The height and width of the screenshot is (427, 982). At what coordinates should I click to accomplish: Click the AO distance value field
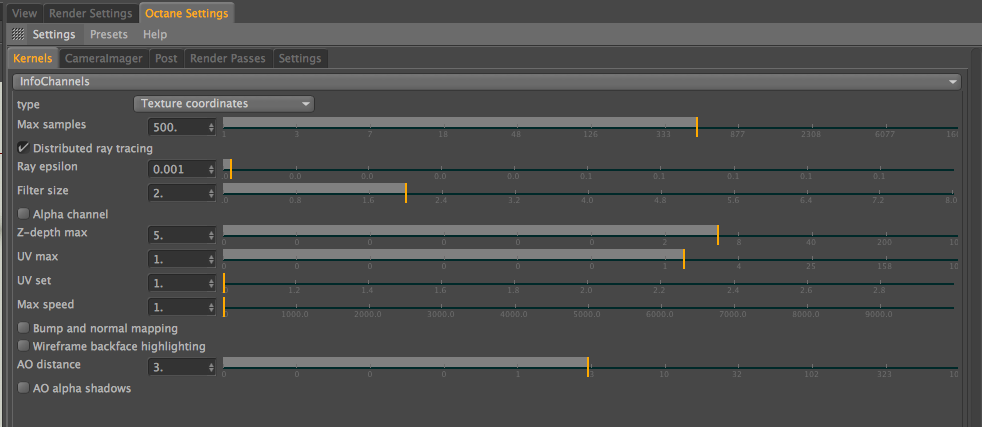177,367
